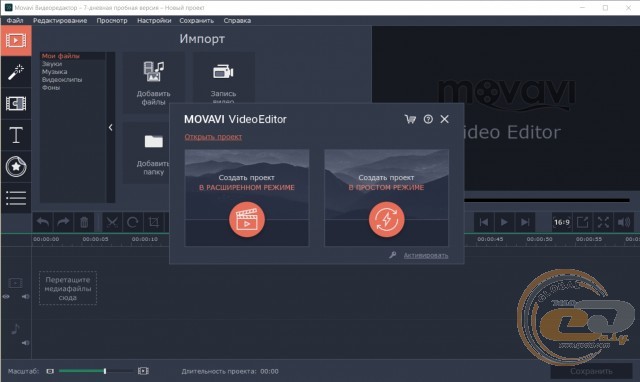This screenshot has height=382, width=640.
Task: Open the Import media tab icon
Action: (x=16, y=41)
